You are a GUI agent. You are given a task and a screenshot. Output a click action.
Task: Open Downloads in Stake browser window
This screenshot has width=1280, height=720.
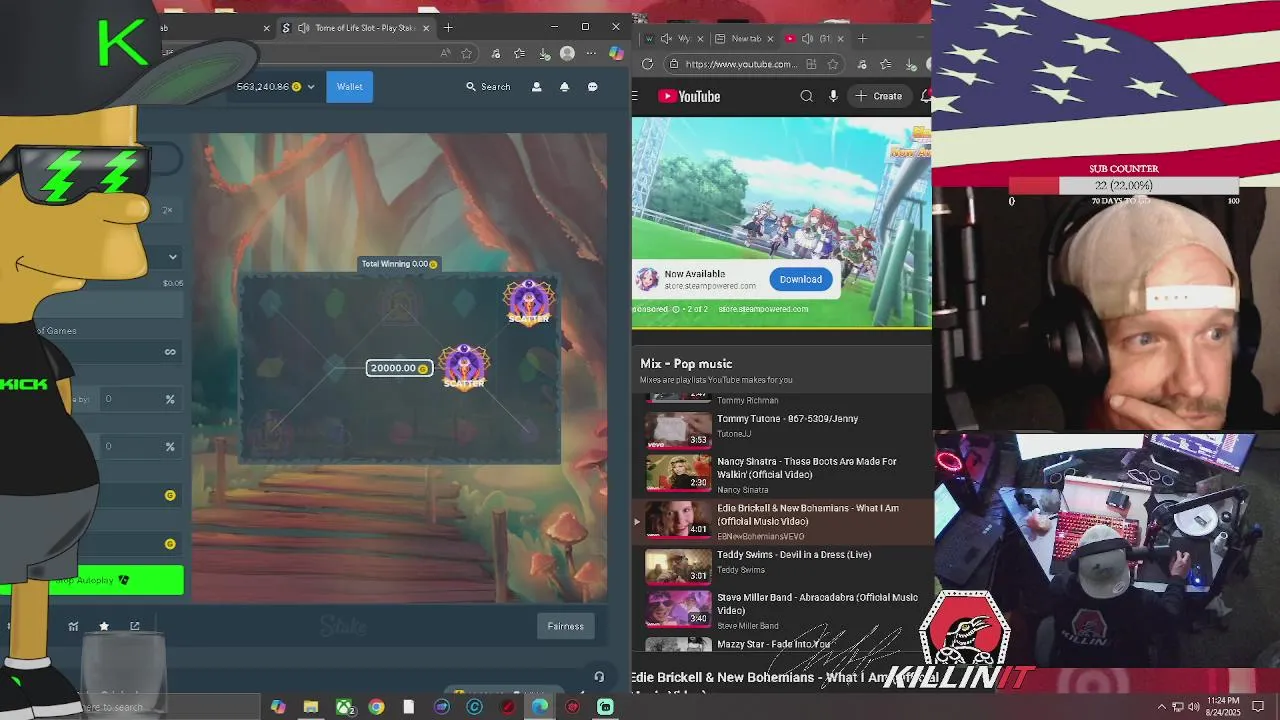tap(544, 54)
